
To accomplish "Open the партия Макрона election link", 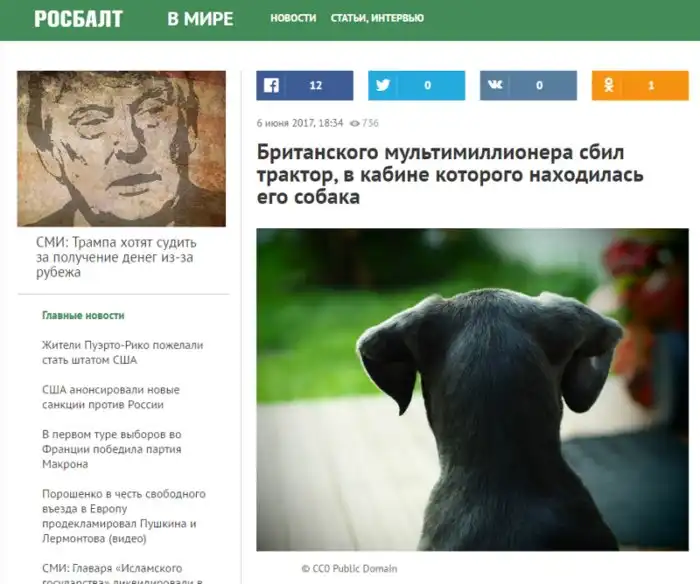I will [112, 449].
